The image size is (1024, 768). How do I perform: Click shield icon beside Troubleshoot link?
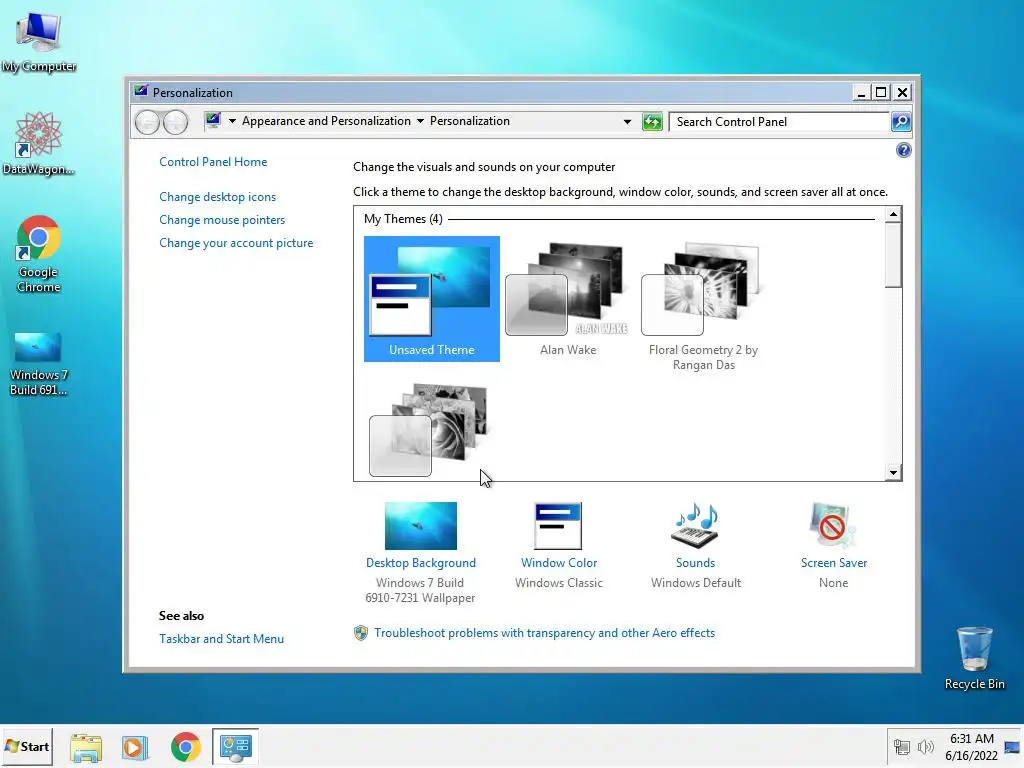click(x=360, y=633)
